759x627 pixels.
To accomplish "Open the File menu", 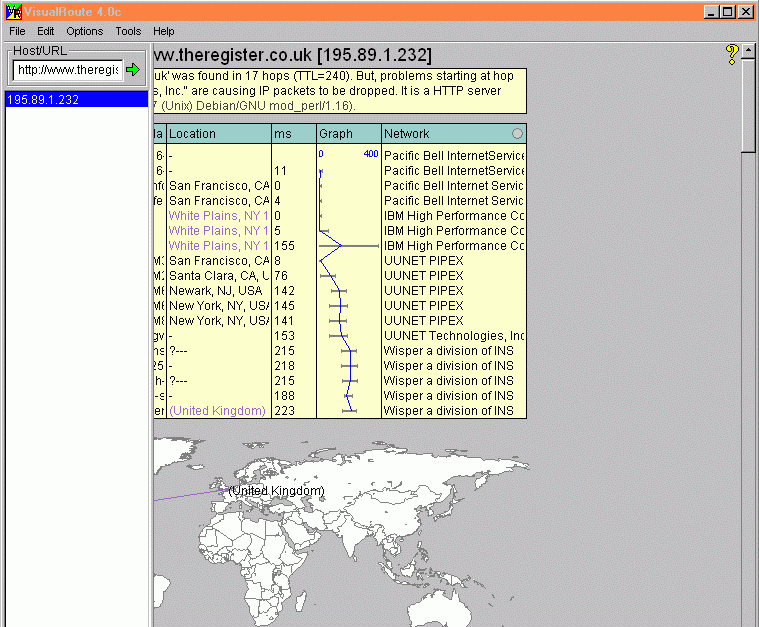I will coord(17,31).
